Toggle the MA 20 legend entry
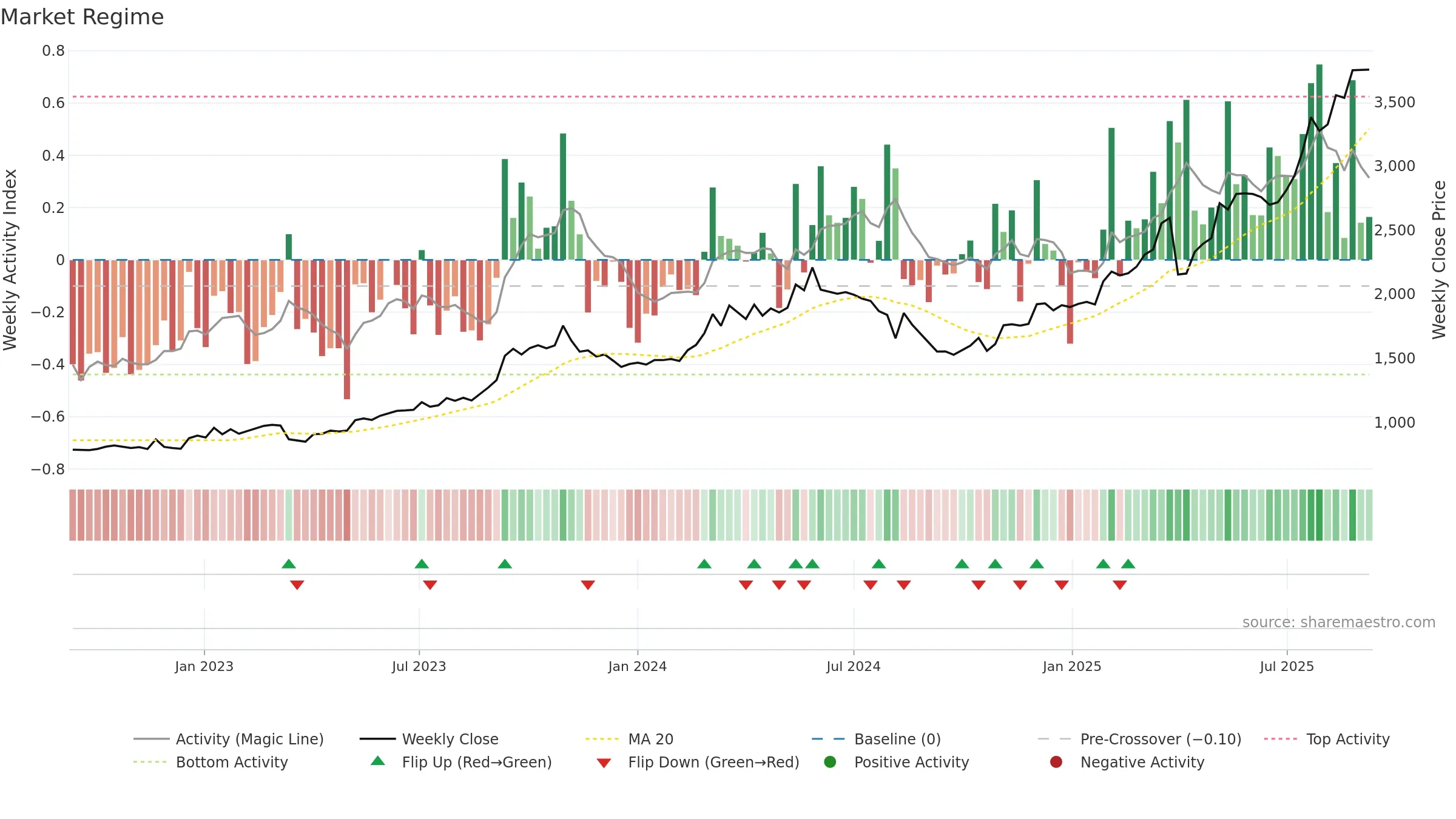Image resolution: width=1456 pixels, height=819 pixels. (x=629, y=739)
